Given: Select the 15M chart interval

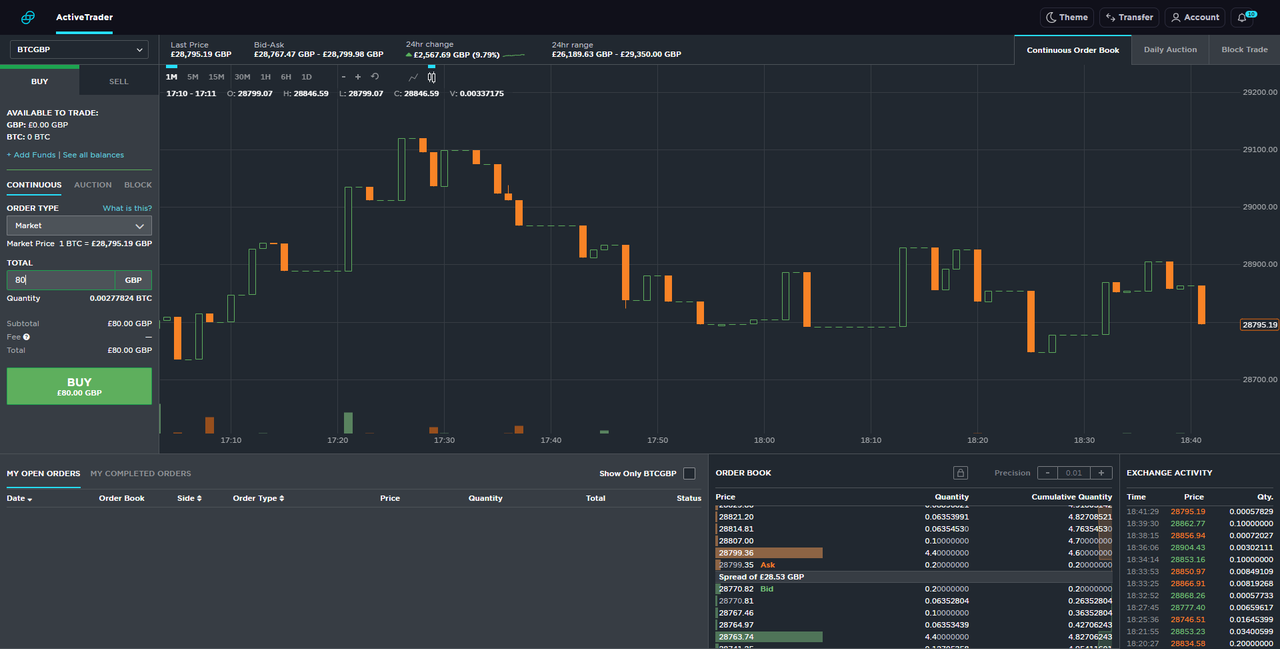Looking at the screenshot, I should [216, 77].
